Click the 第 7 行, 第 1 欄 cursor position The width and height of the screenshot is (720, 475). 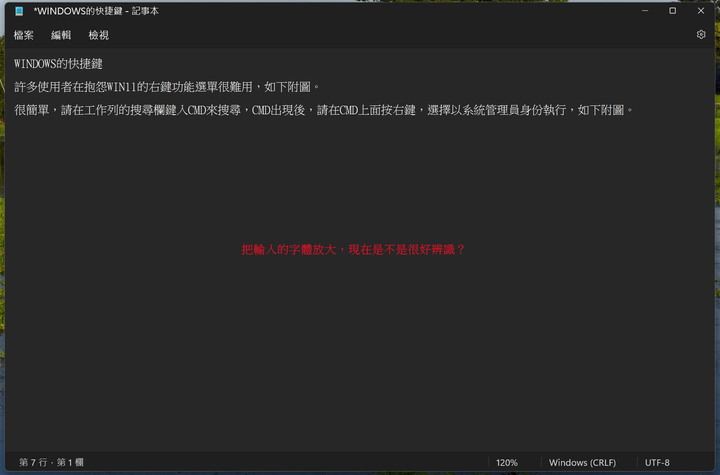tap(51, 462)
